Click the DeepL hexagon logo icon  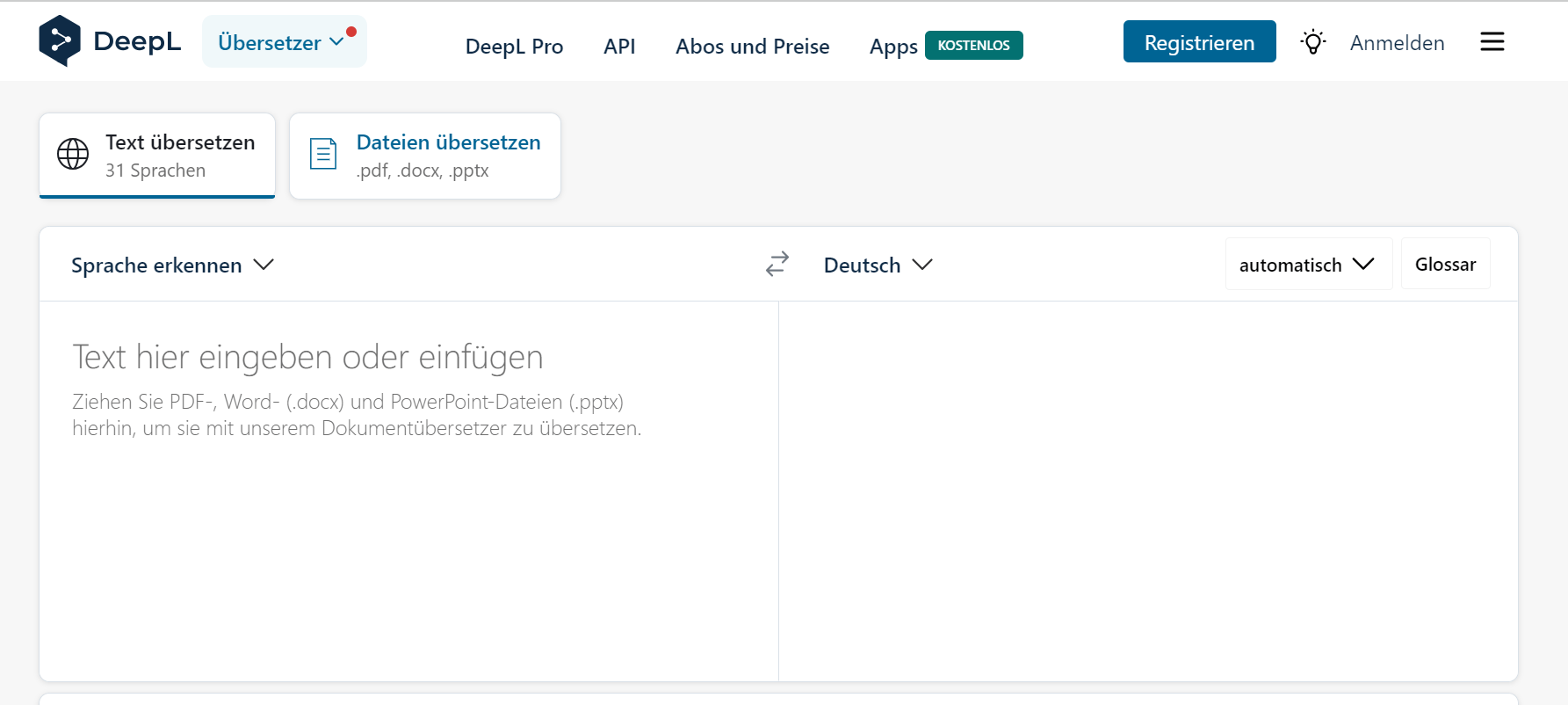click(60, 41)
